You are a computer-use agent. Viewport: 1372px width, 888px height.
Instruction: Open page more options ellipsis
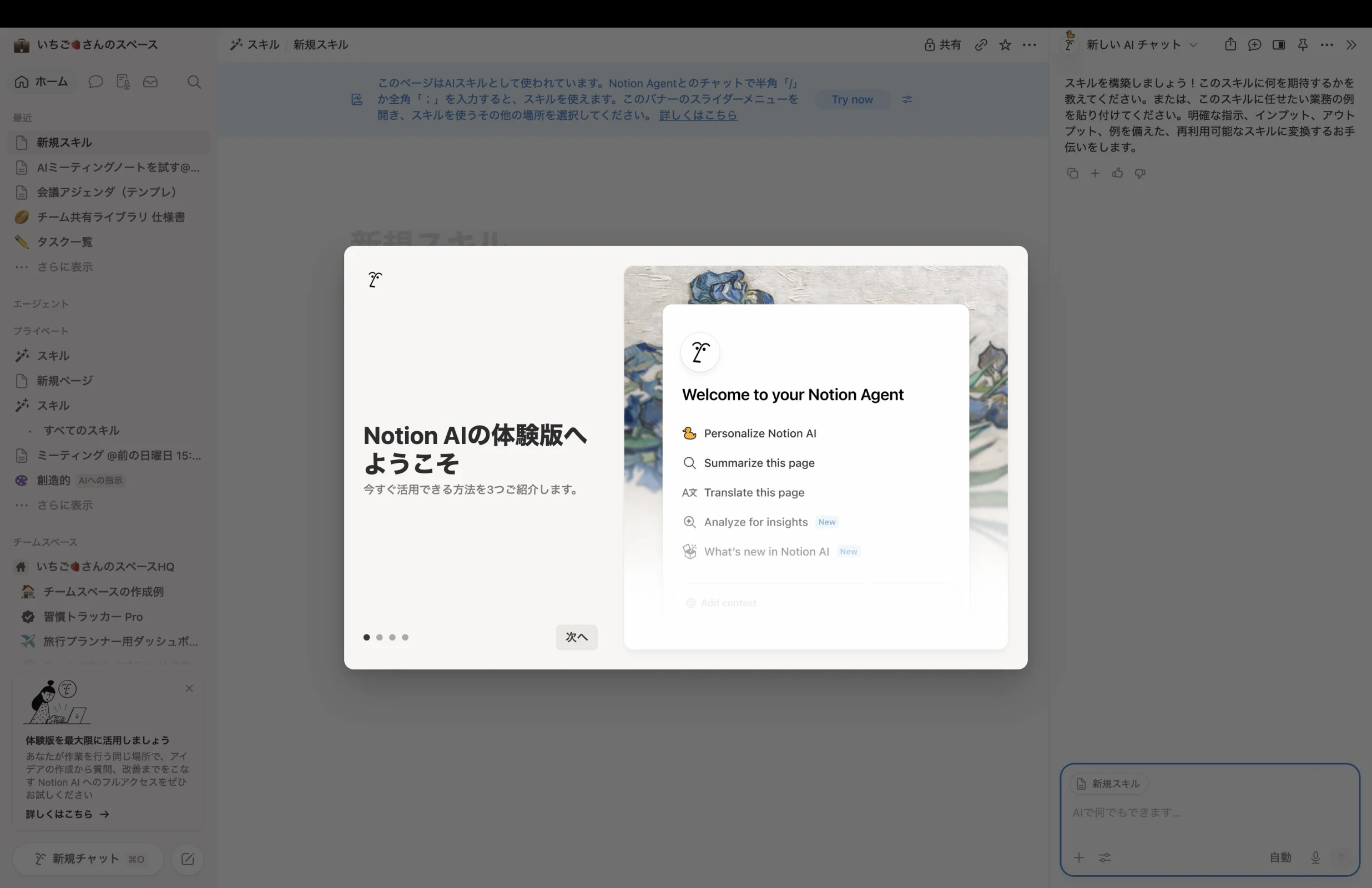pyautogui.click(x=1029, y=44)
